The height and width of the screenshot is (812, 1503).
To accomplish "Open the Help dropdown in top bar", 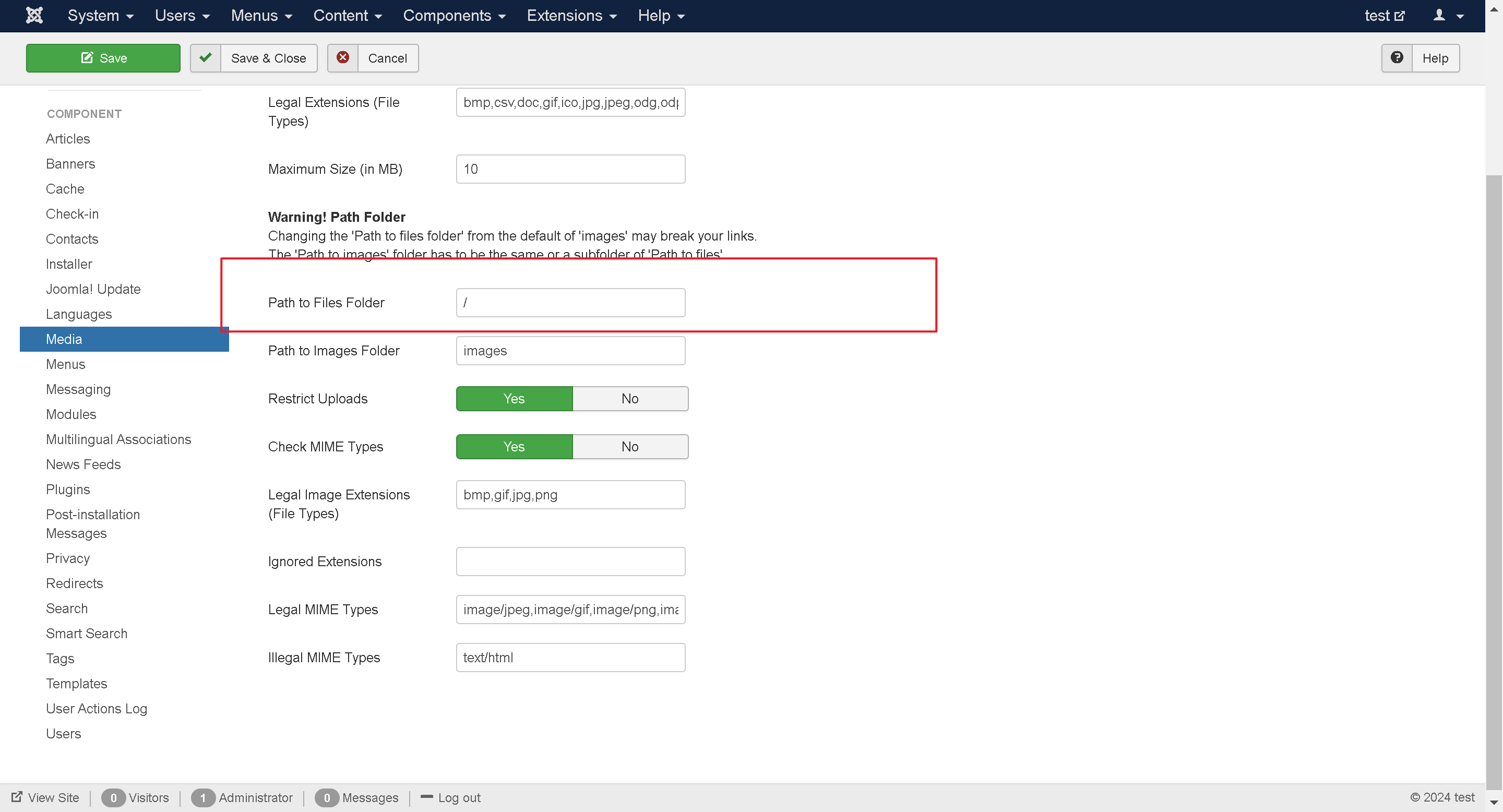I will [x=661, y=16].
